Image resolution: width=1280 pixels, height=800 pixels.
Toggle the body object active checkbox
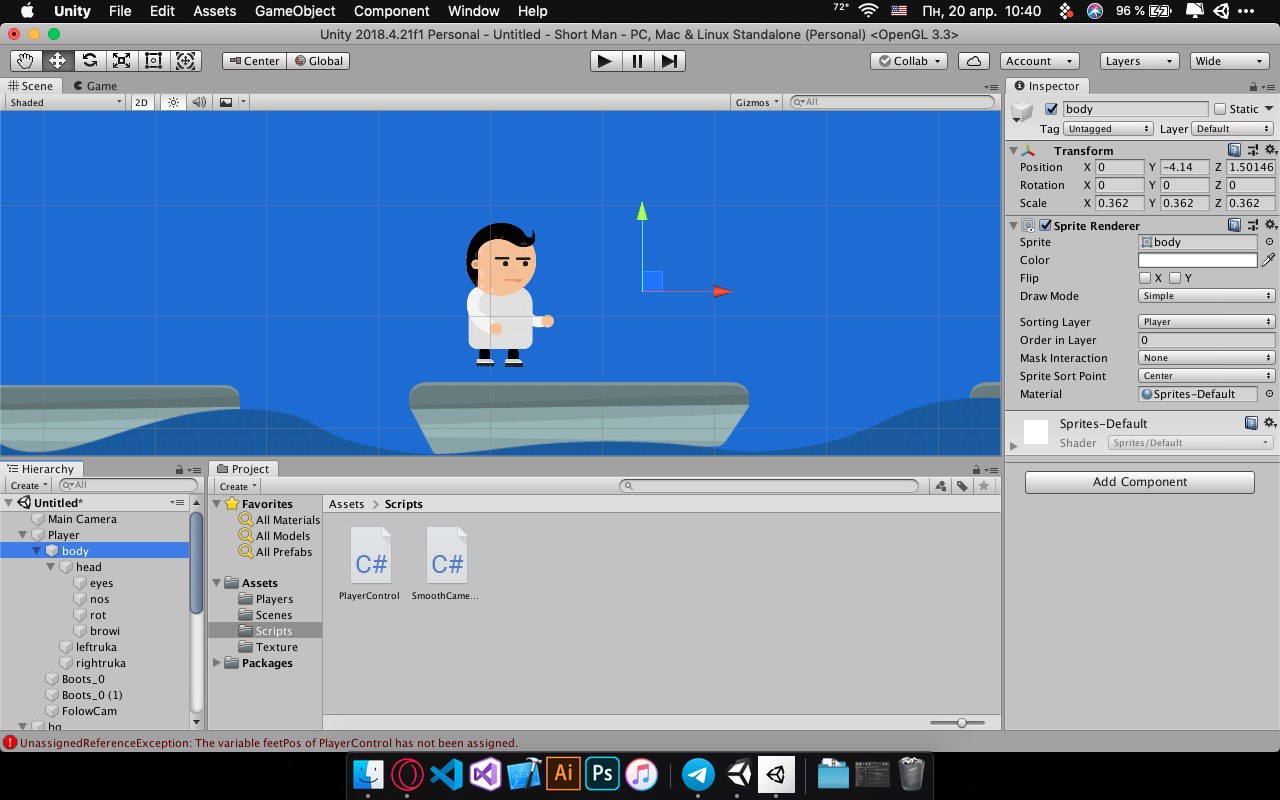pos(1051,109)
